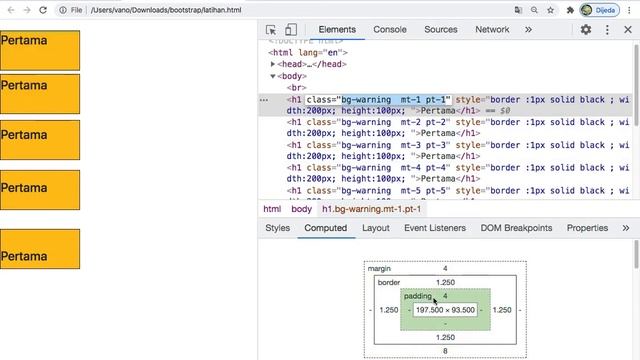Screen dimensions: 640x360
Task: Click the content size 197.500 × 93.500
Action: pos(445,310)
